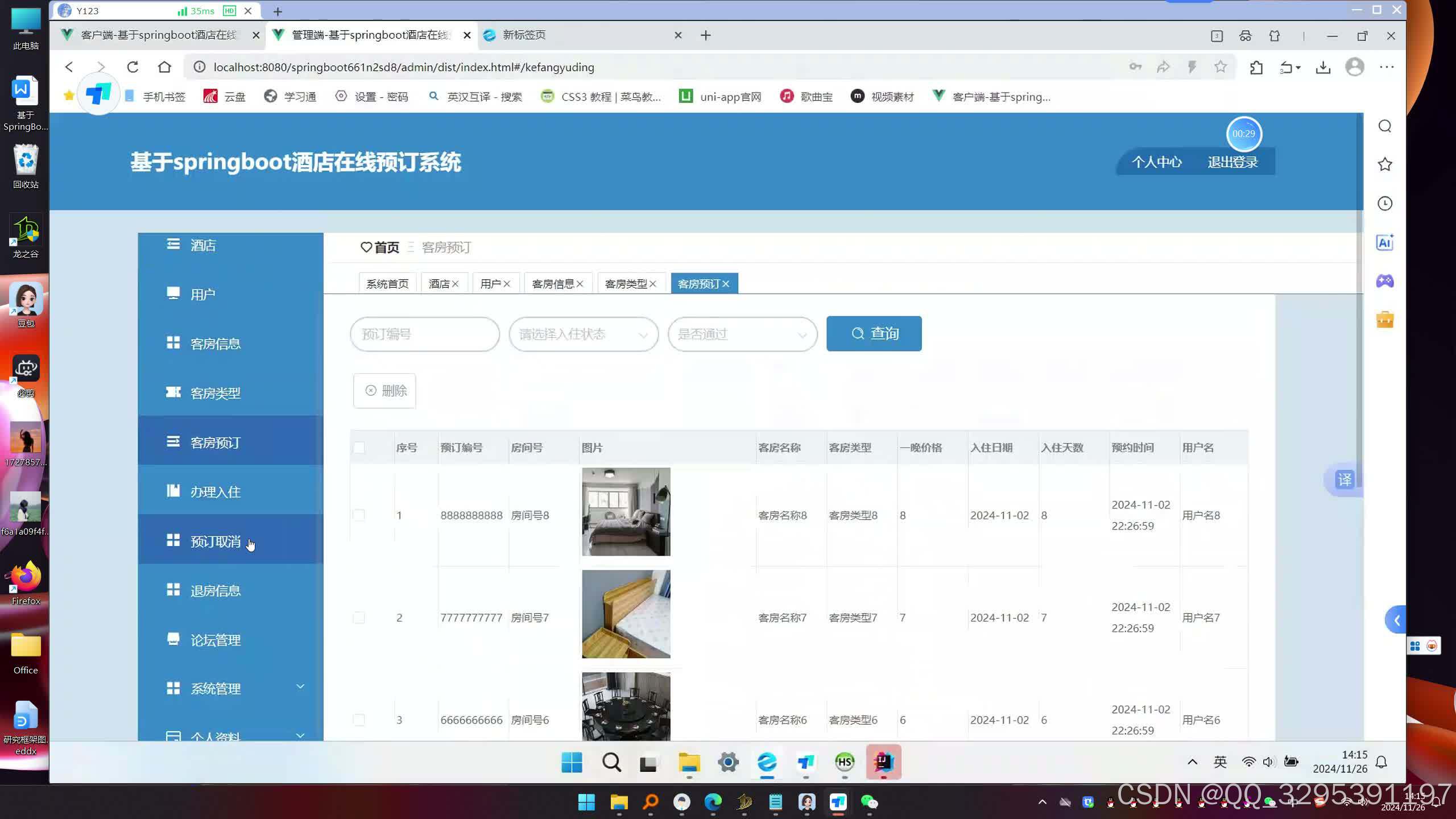Open sidebar history clock icon

click(1385, 204)
